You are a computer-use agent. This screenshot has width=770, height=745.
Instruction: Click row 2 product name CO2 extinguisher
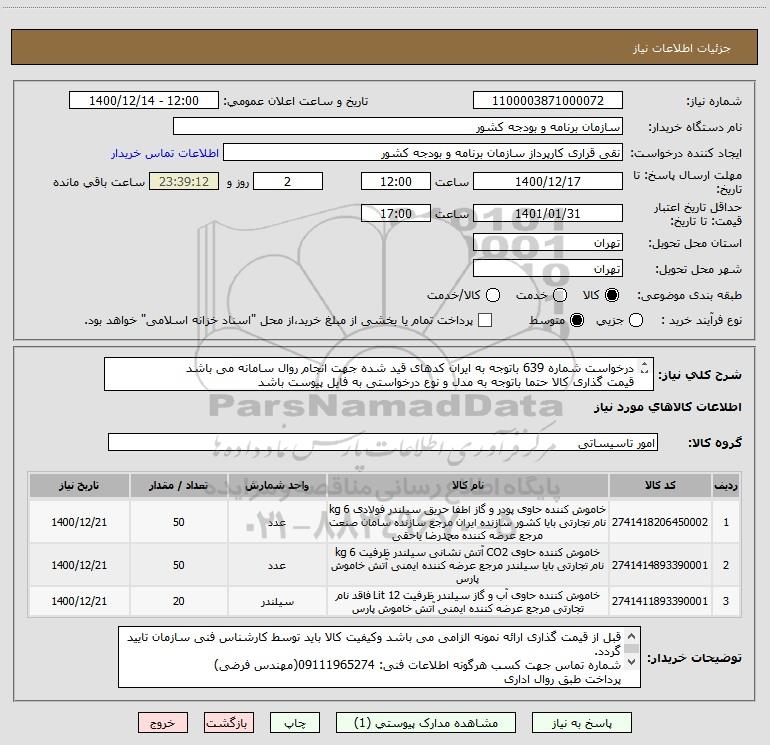coord(468,565)
